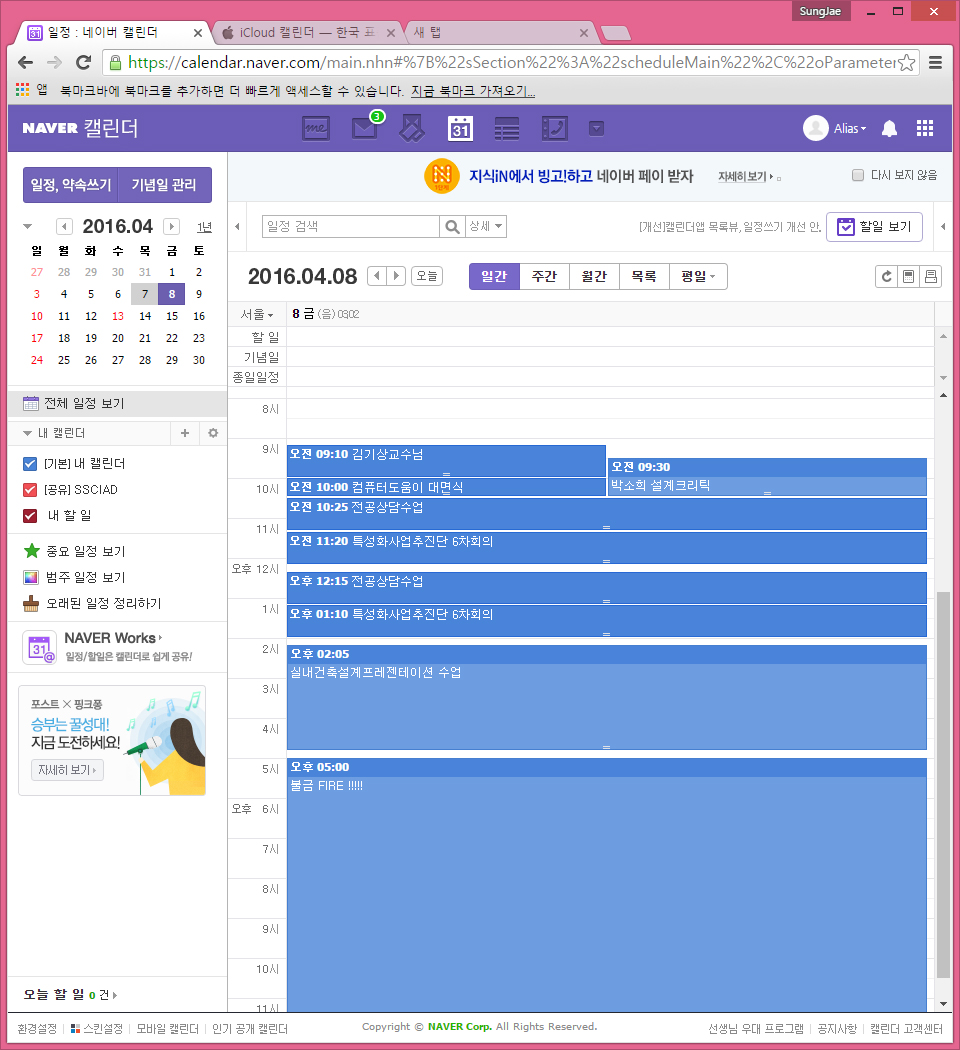The height and width of the screenshot is (1050, 960).
Task: Add a new calendar with the plus icon
Action: click(184, 433)
